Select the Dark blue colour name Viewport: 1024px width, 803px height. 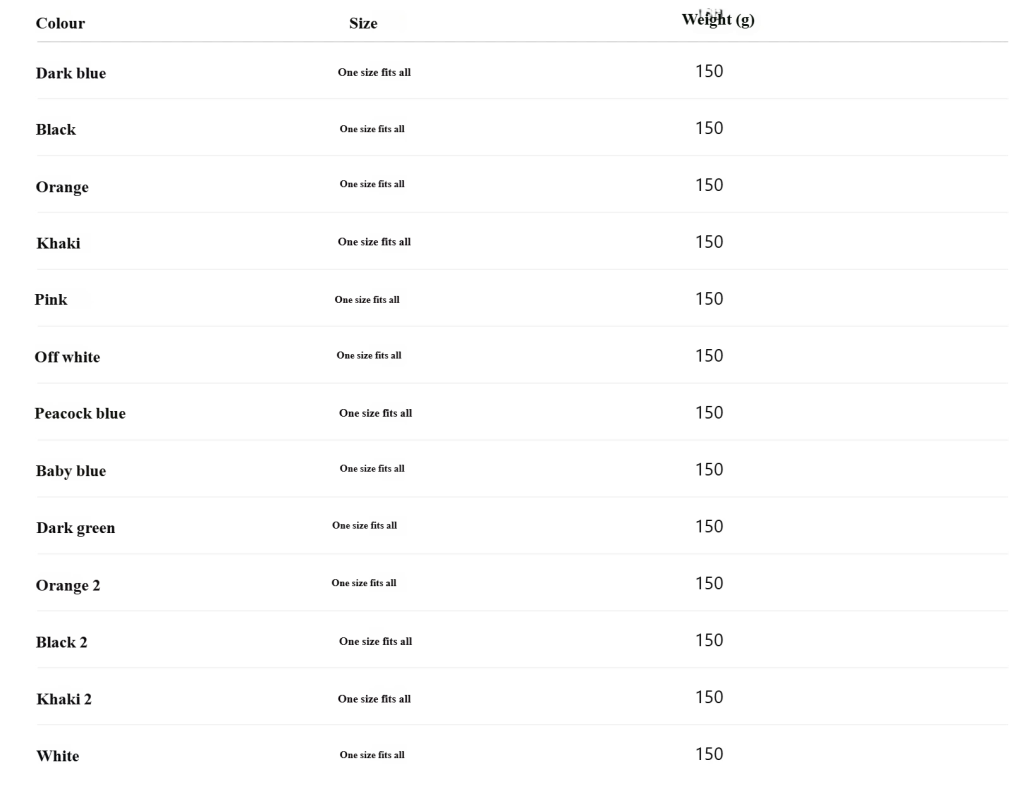tap(70, 73)
